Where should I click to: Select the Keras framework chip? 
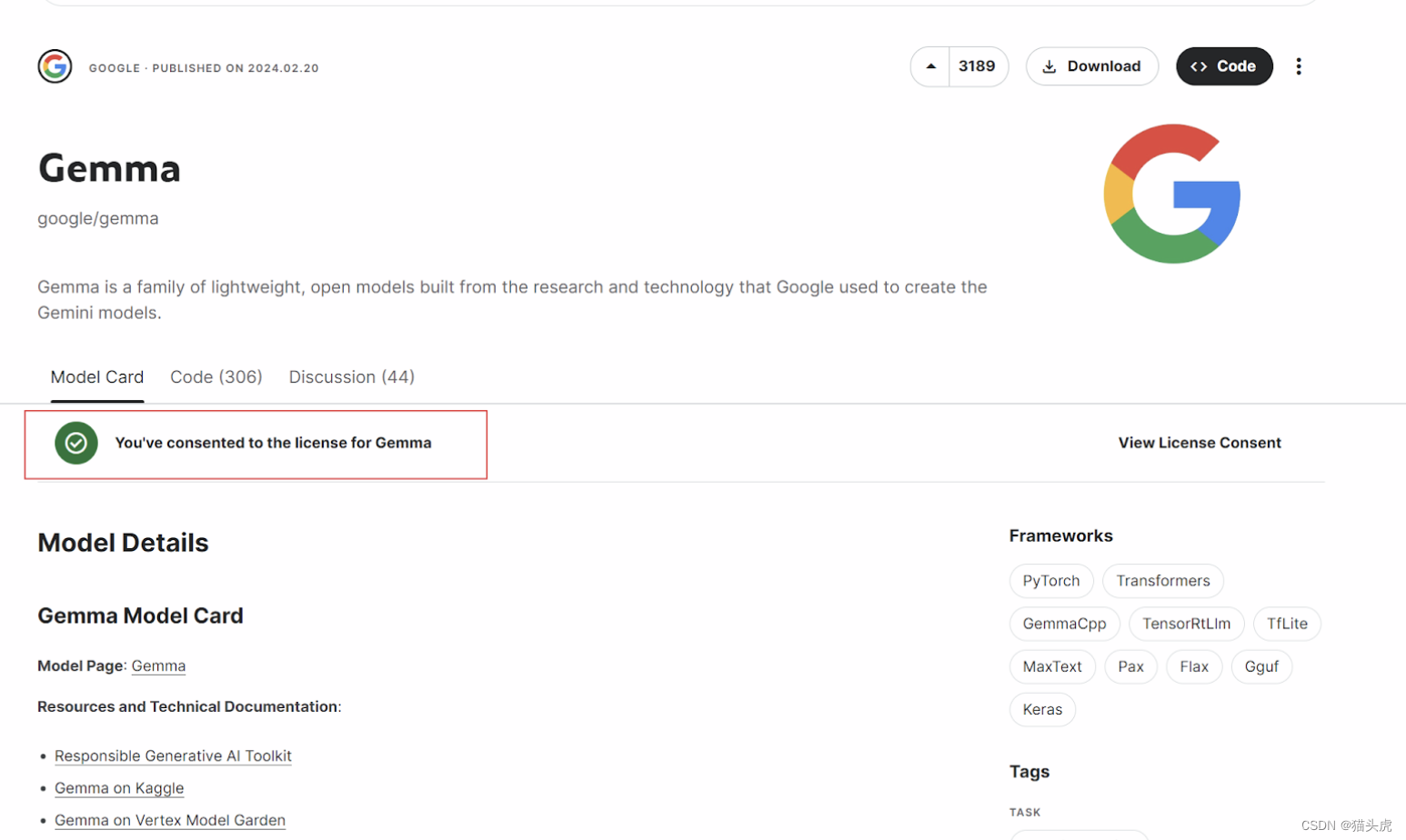click(1042, 709)
